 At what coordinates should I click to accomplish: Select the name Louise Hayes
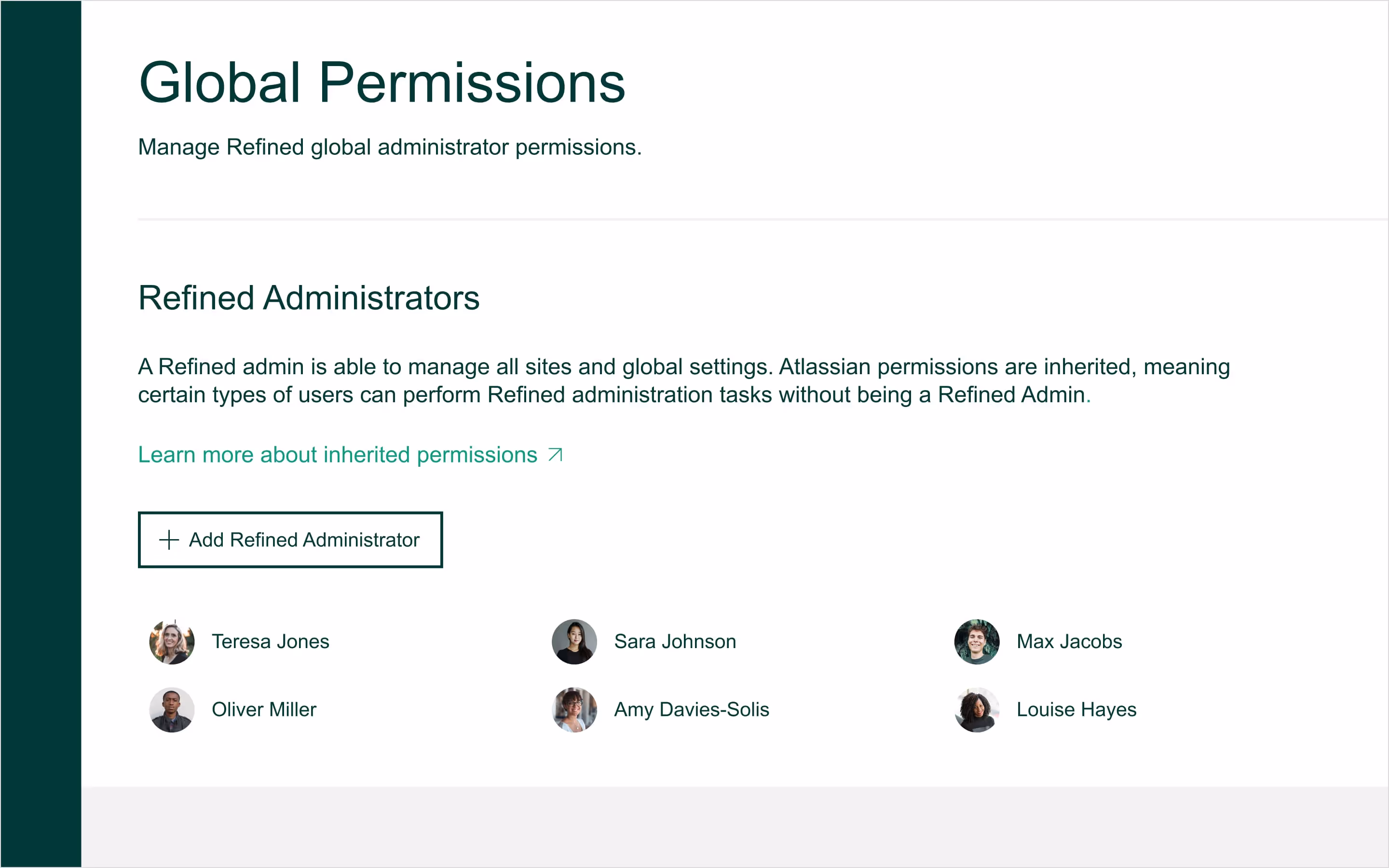tap(1076, 709)
